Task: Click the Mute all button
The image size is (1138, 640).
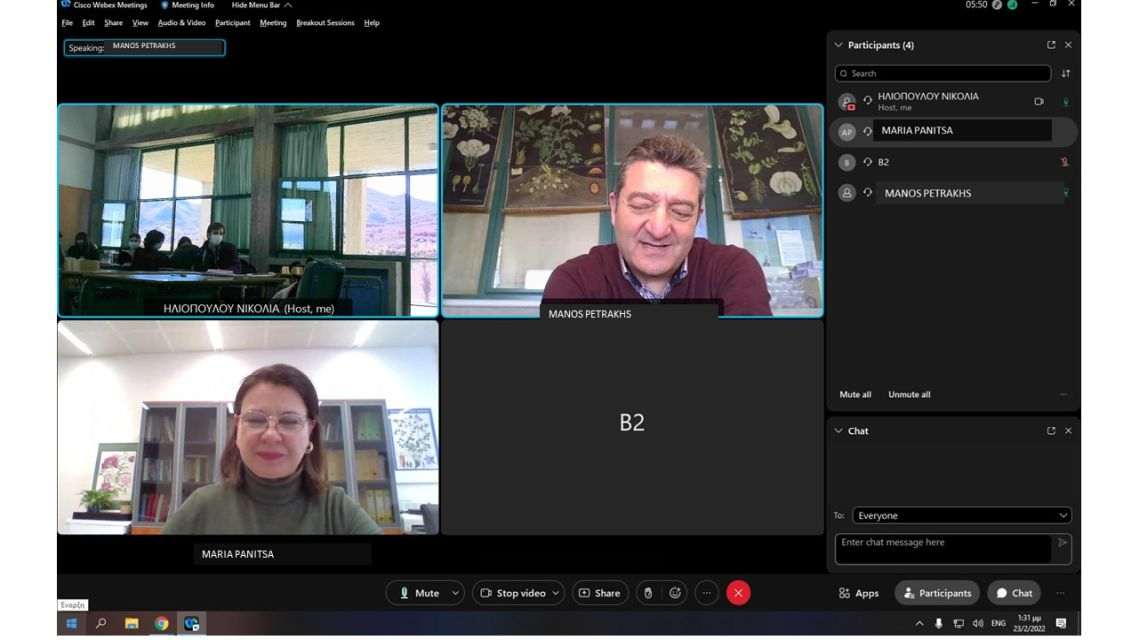Action: [x=855, y=395]
